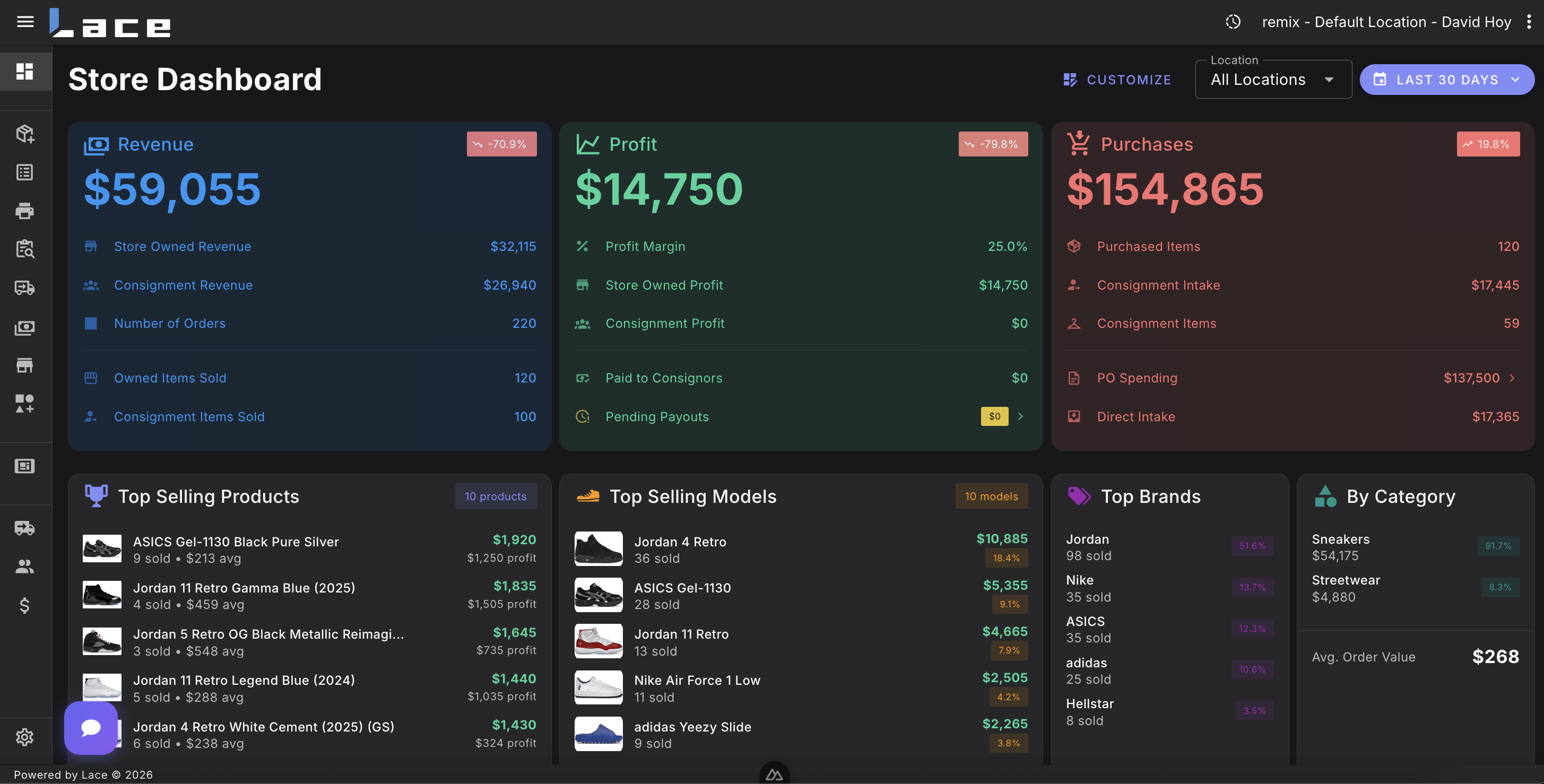Click the Purchases card cart icon
This screenshot has width=1544, height=784.
(1079, 144)
